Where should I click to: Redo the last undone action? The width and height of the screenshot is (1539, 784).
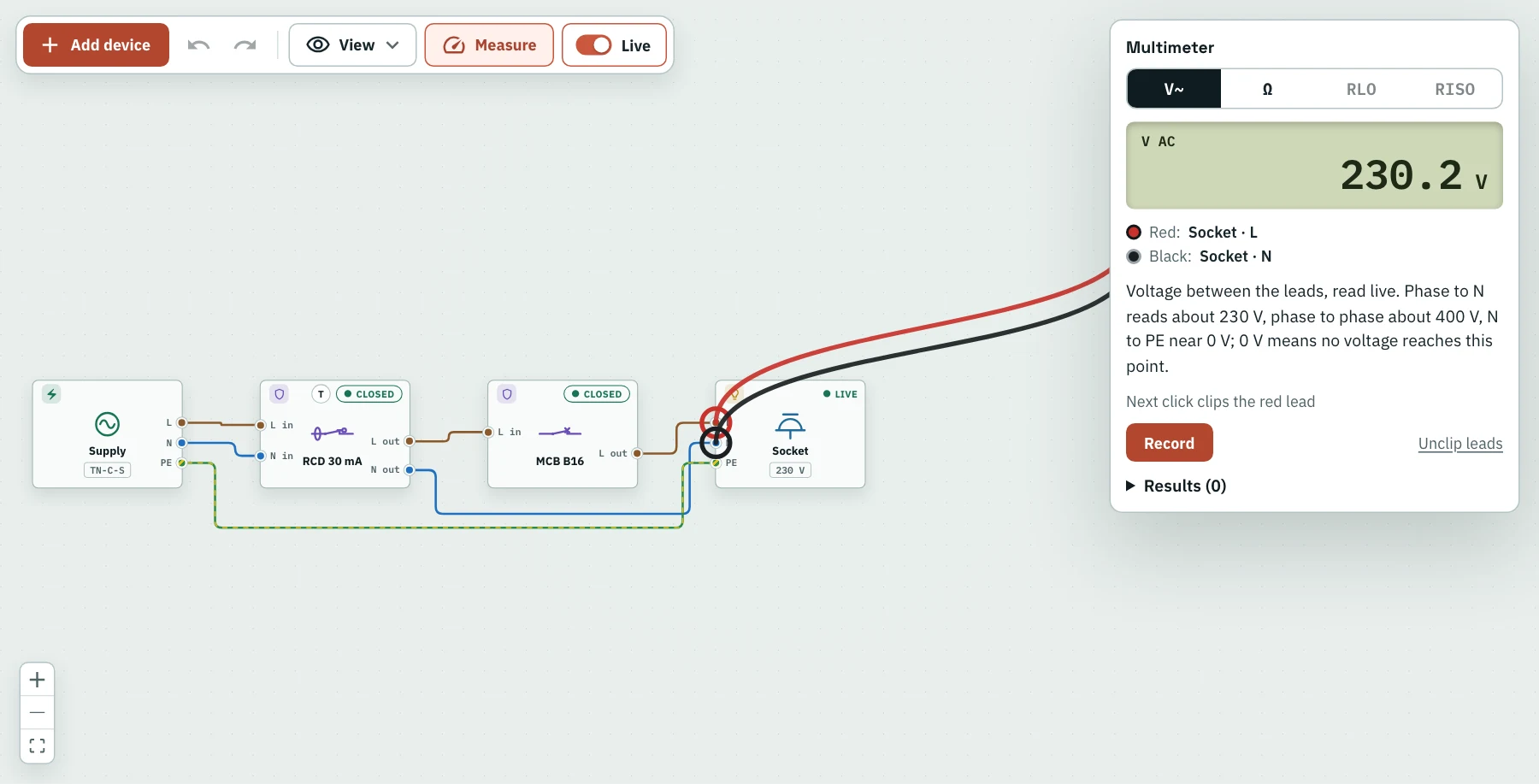pos(245,45)
